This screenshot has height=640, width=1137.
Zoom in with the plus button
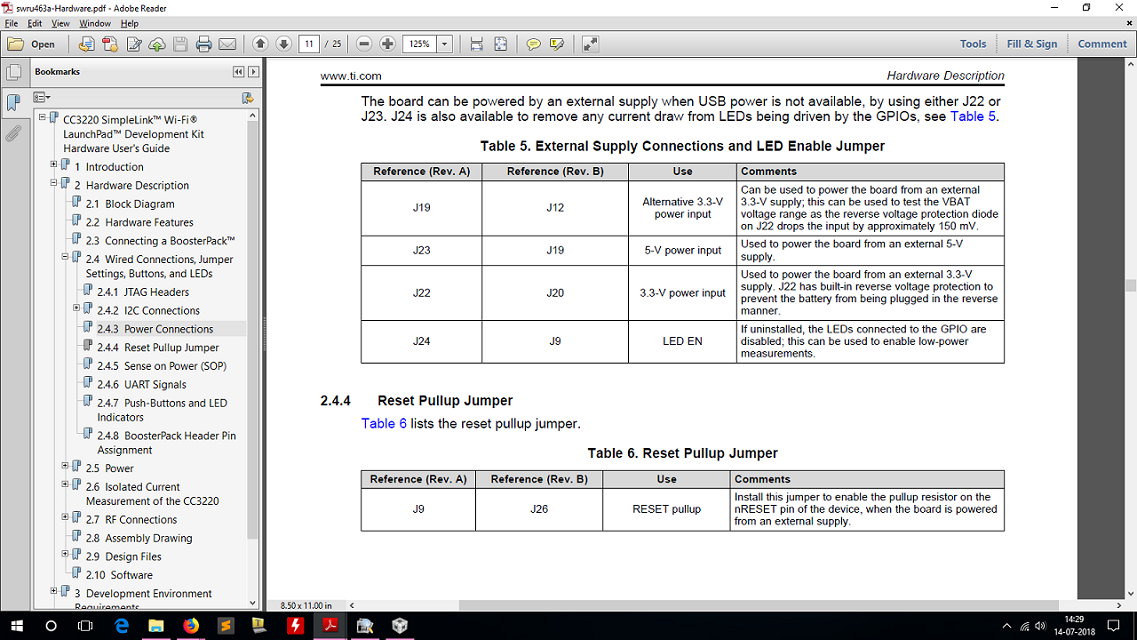(388, 44)
